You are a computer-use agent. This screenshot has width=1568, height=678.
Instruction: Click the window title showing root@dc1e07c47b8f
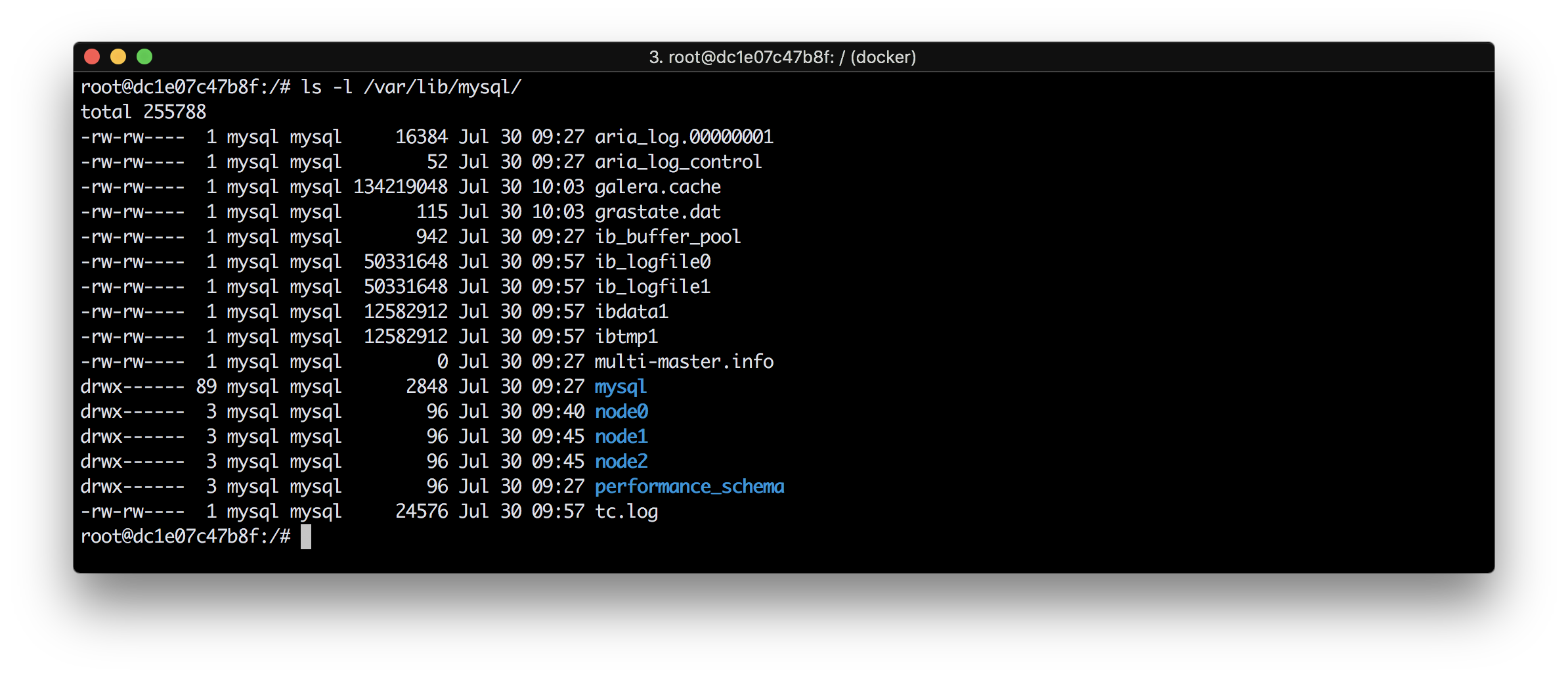pos(781,58)
